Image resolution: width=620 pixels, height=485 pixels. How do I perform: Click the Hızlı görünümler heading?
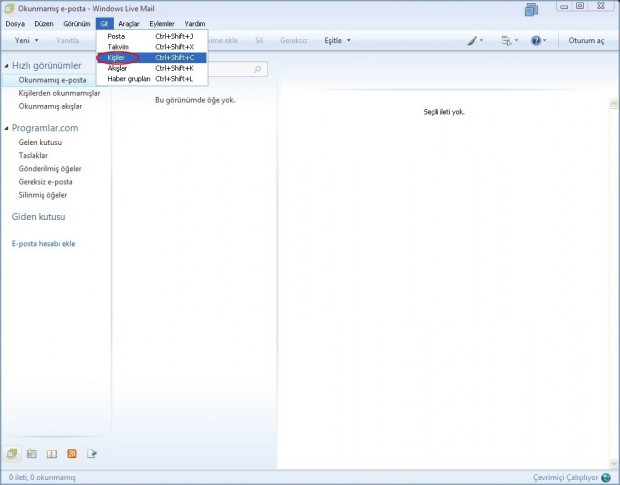click(47, 66)
